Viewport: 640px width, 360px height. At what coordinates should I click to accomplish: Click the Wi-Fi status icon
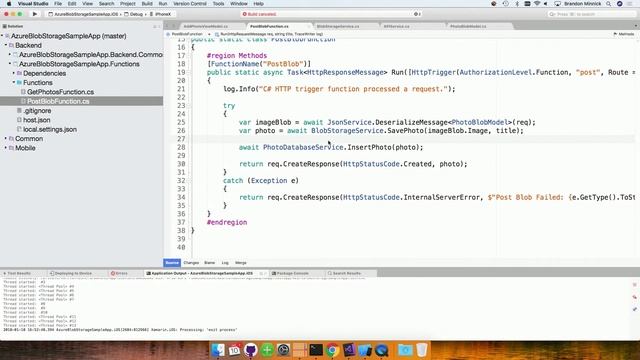point(537,4)
